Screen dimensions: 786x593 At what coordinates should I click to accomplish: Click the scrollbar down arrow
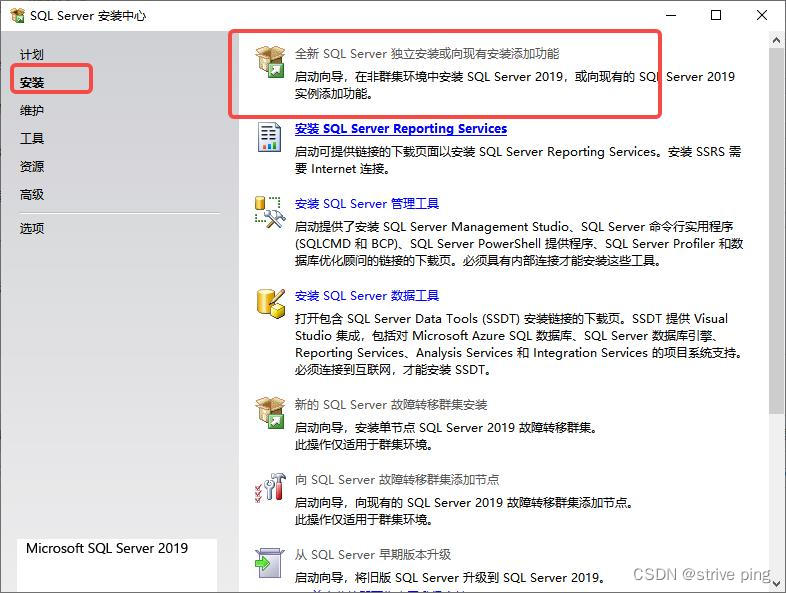tap(776, 584)
